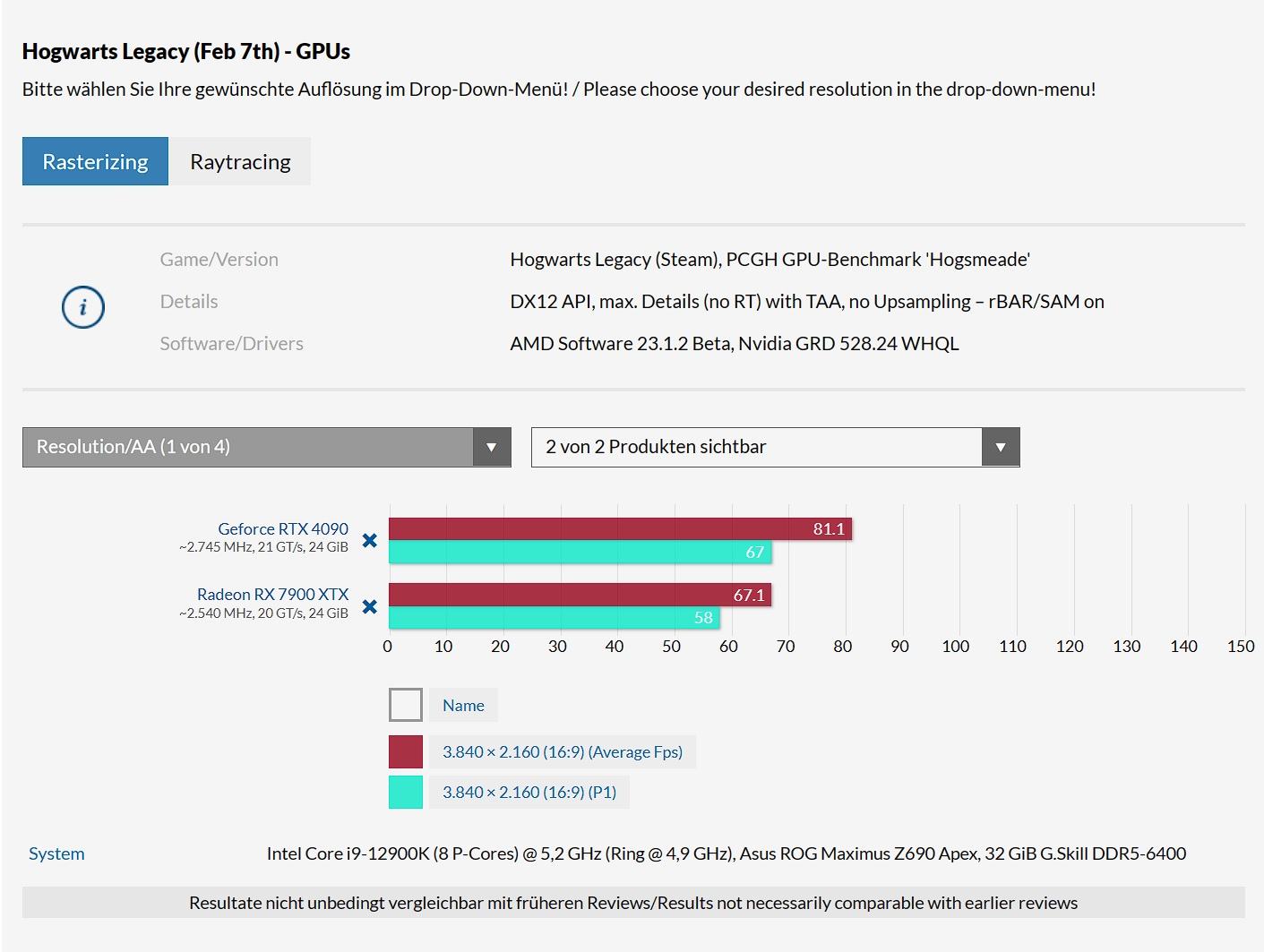This screenshot has height=952, width=1264.
Task: Expand the Produkten sichtbar dropdown arrow
Action: 1000,447
